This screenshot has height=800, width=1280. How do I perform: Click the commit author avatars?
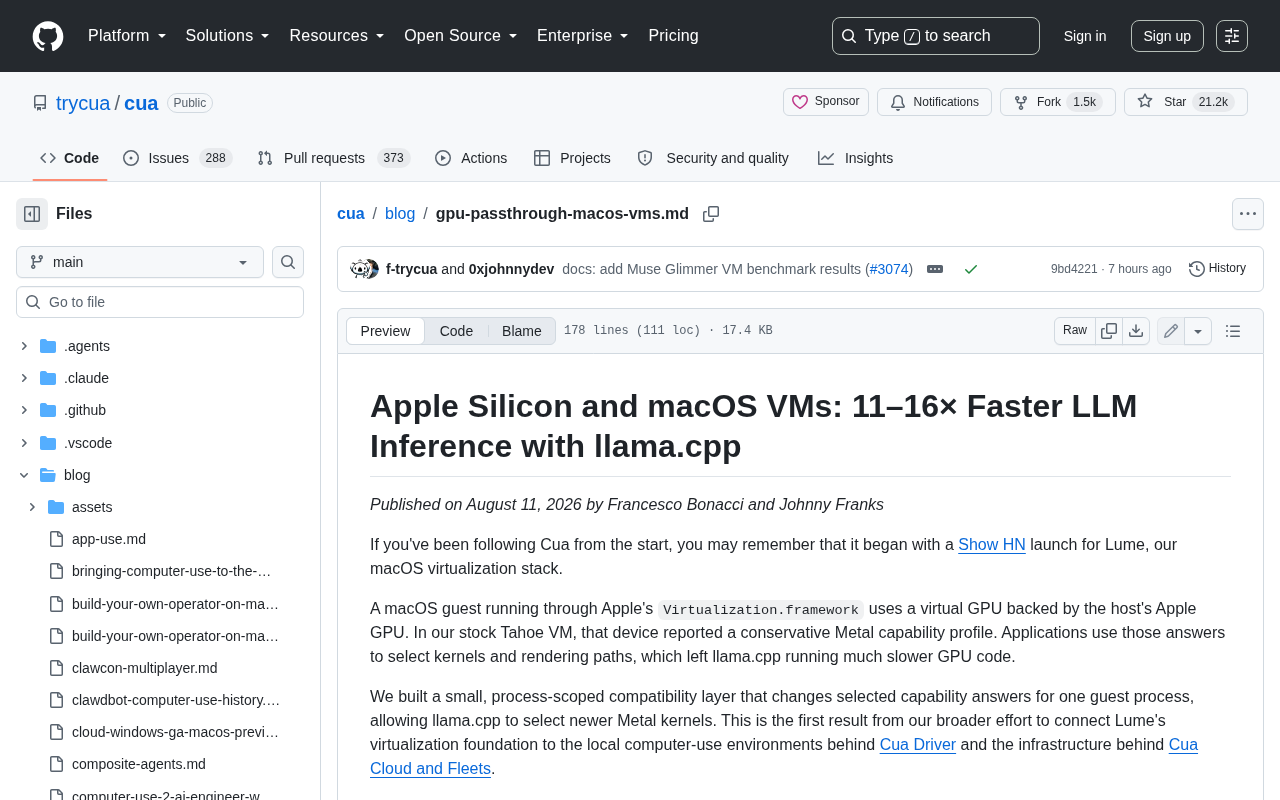(364, 269)
